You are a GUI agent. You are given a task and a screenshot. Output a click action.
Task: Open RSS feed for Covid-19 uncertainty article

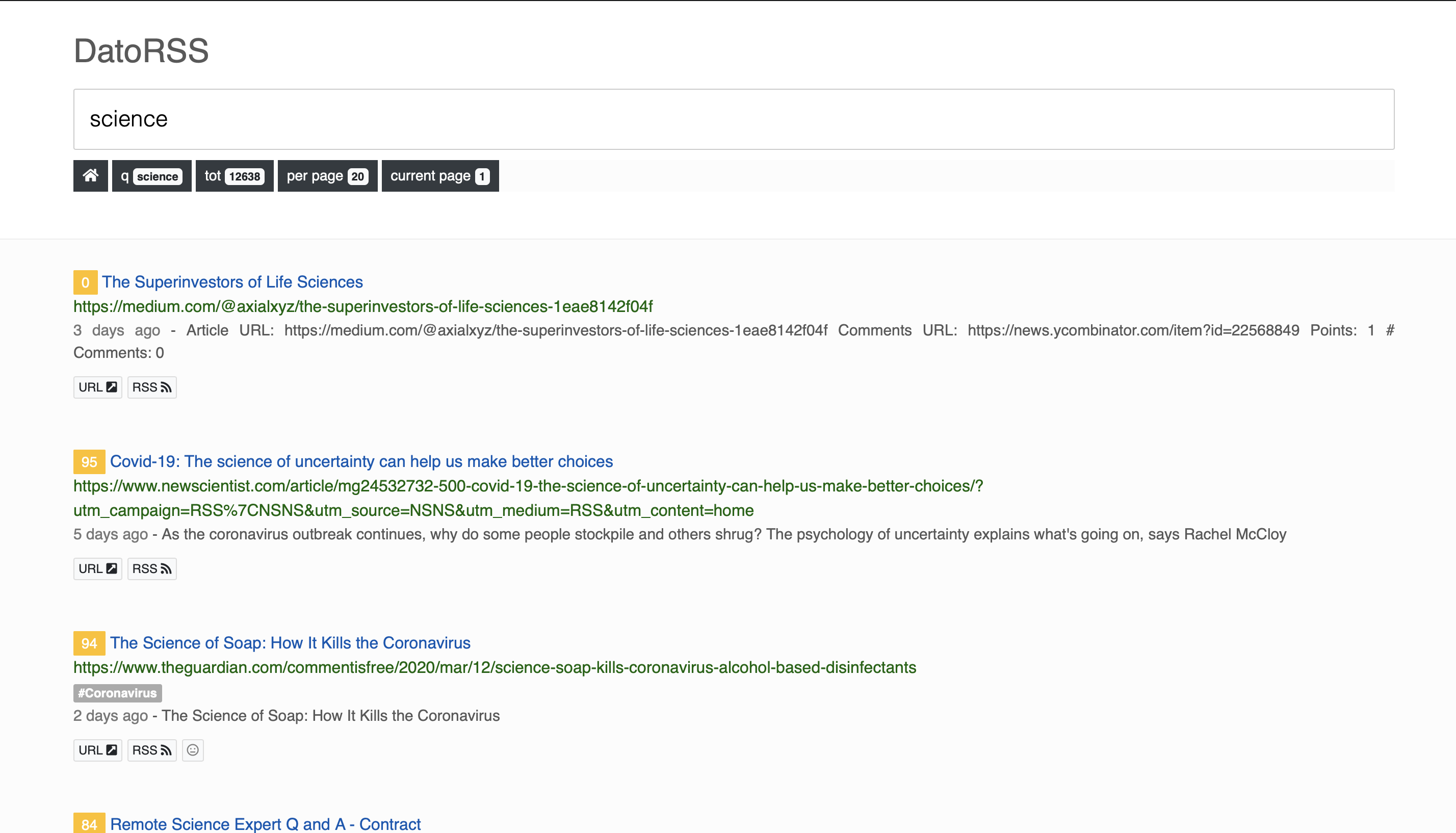coord(151,569)
